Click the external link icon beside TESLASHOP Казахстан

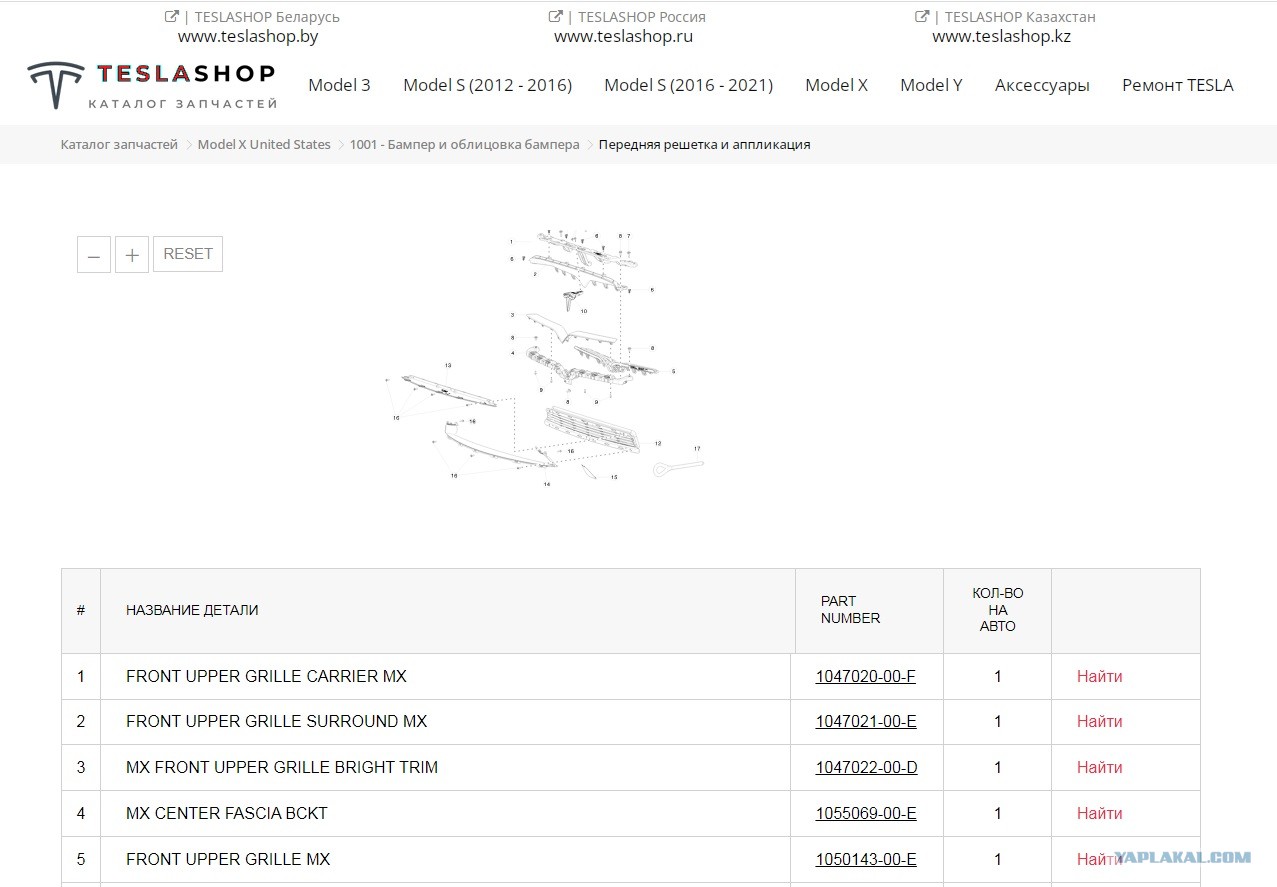[x=922, y=17]
